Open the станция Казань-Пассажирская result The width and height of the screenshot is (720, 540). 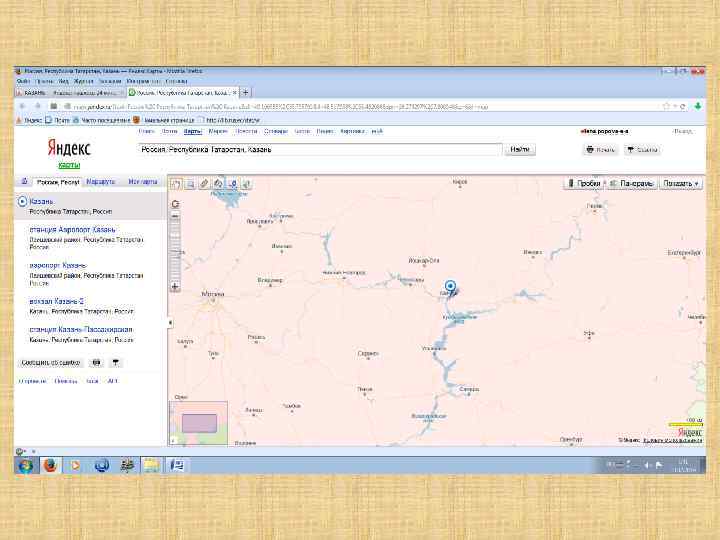tap(81, 329)
